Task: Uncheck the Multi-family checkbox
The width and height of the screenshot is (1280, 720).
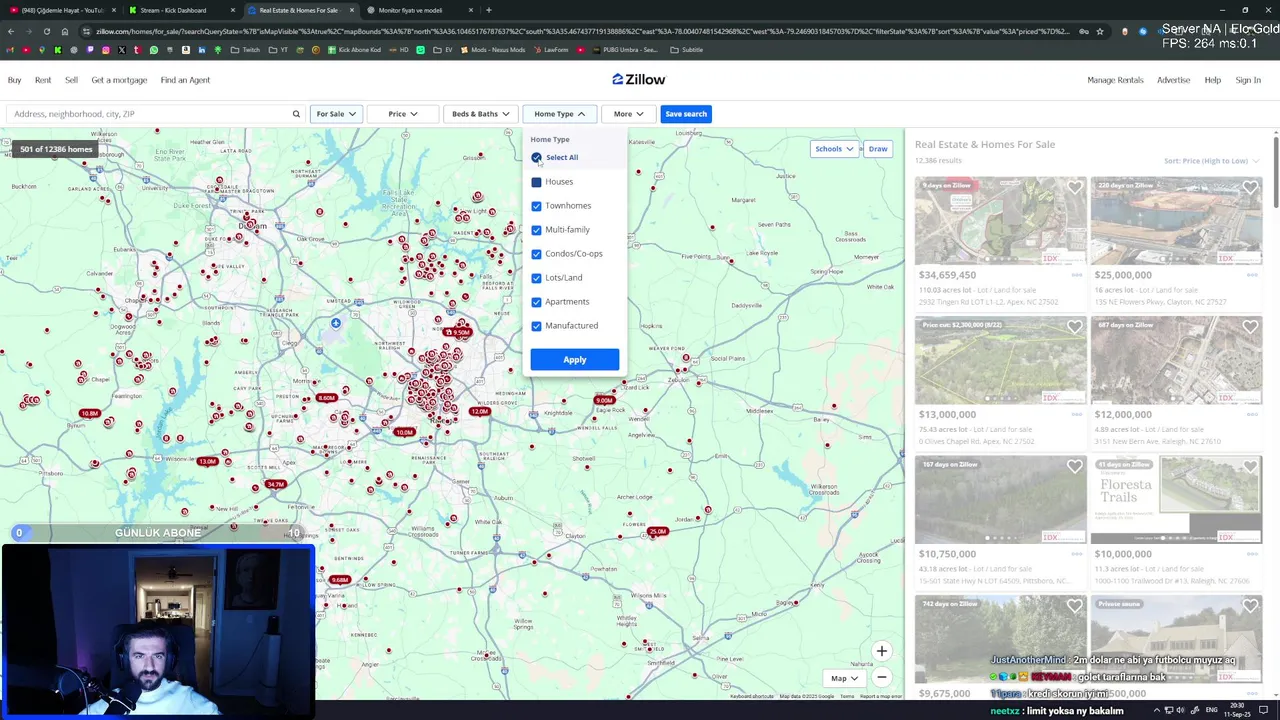Action: 537,230
